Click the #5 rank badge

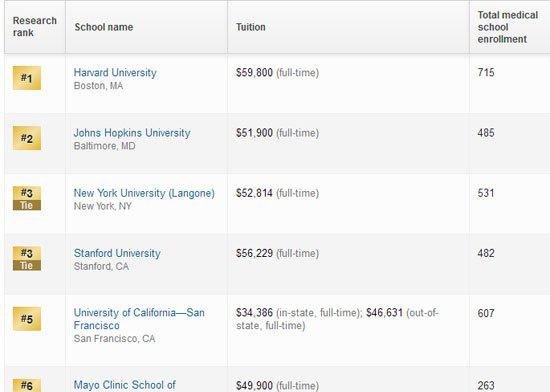pyautogui.click(x=27, y=319)
